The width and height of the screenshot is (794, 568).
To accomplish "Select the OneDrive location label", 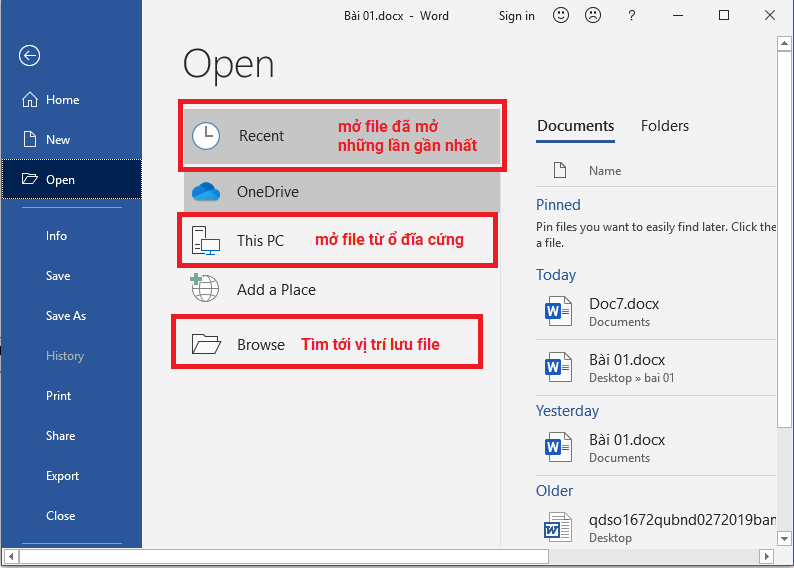I will 268,192.
